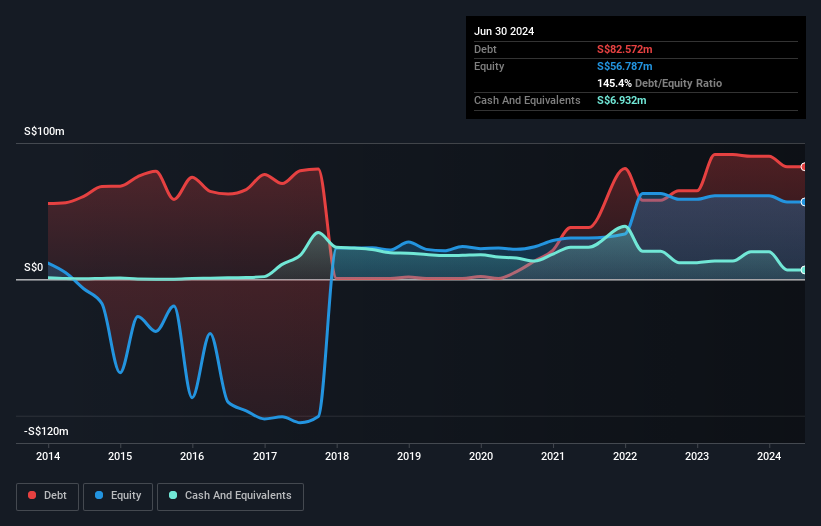
Task: Click Cash And Equivalents label in tooltip
Action: pos(527,100)
